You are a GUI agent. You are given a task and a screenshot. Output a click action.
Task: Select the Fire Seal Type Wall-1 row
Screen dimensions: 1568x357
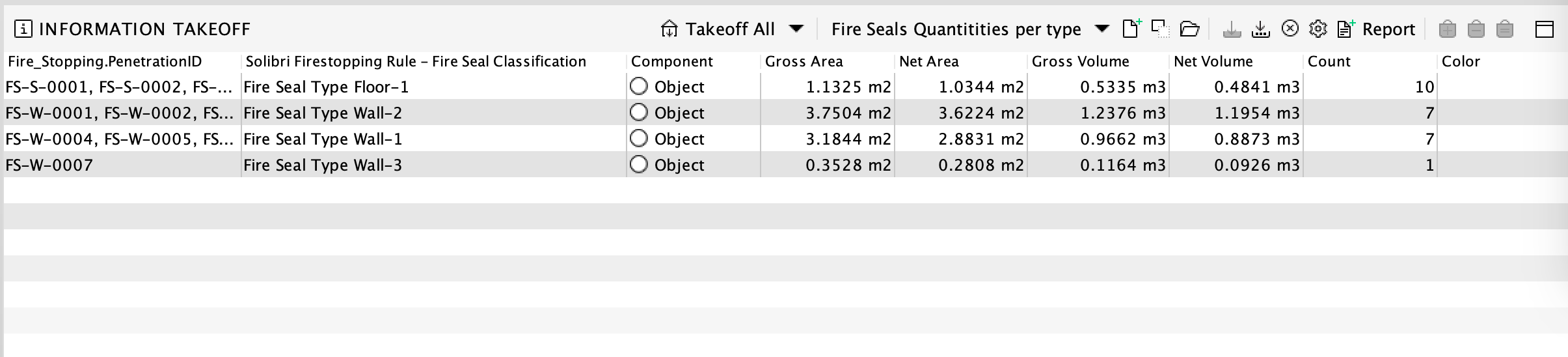pyautogui.click(x=785, y=138)
